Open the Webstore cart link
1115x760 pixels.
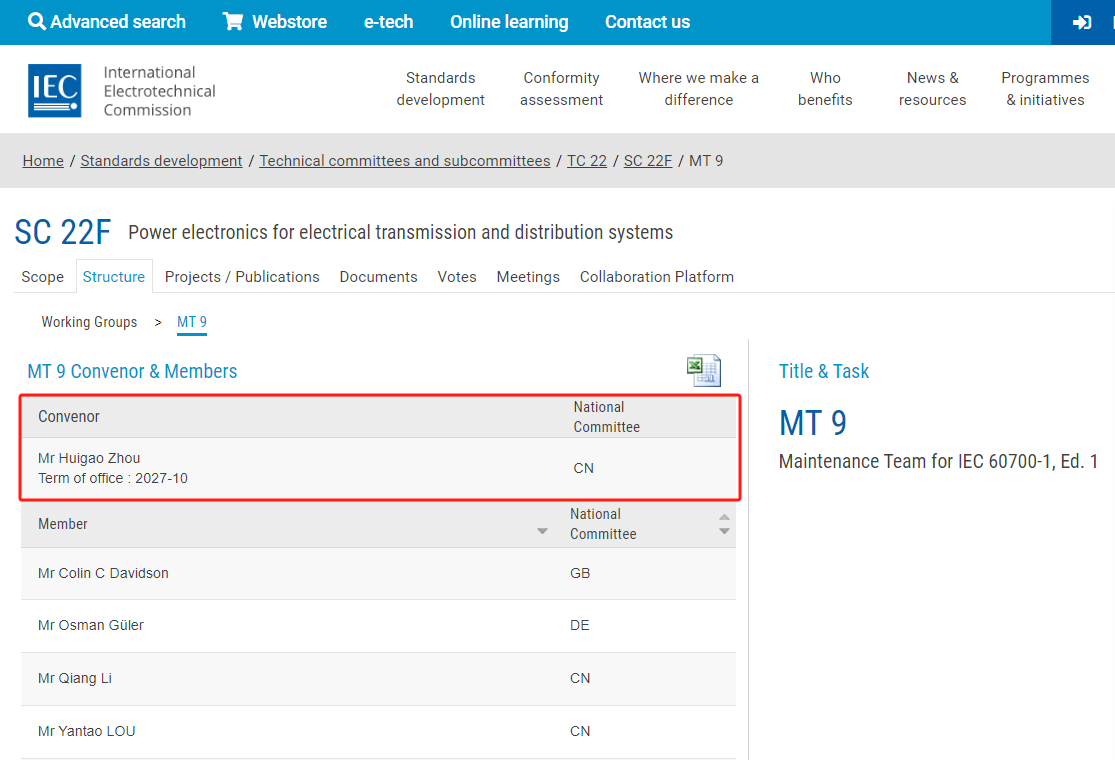click(x=275, y=22)
